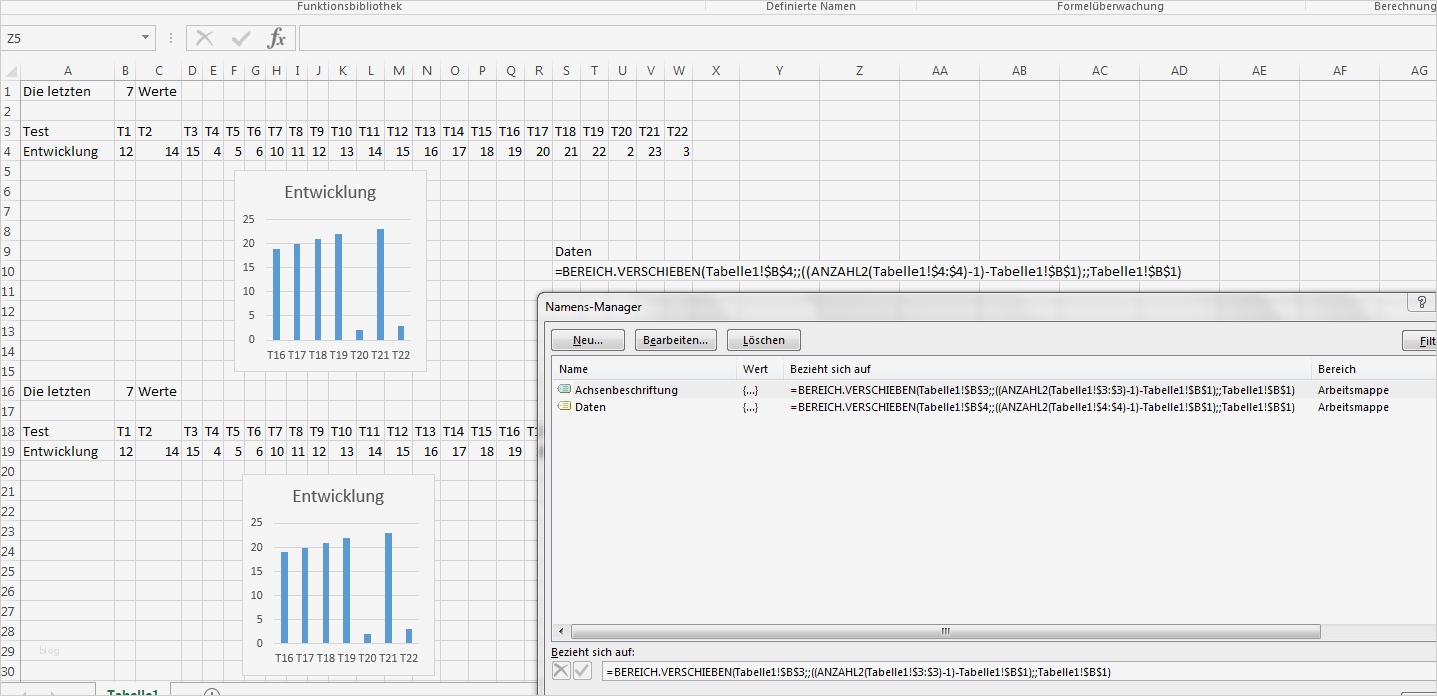The image size is (1437, 696).
Task: Select column Z header
Action: click(859, 71)
